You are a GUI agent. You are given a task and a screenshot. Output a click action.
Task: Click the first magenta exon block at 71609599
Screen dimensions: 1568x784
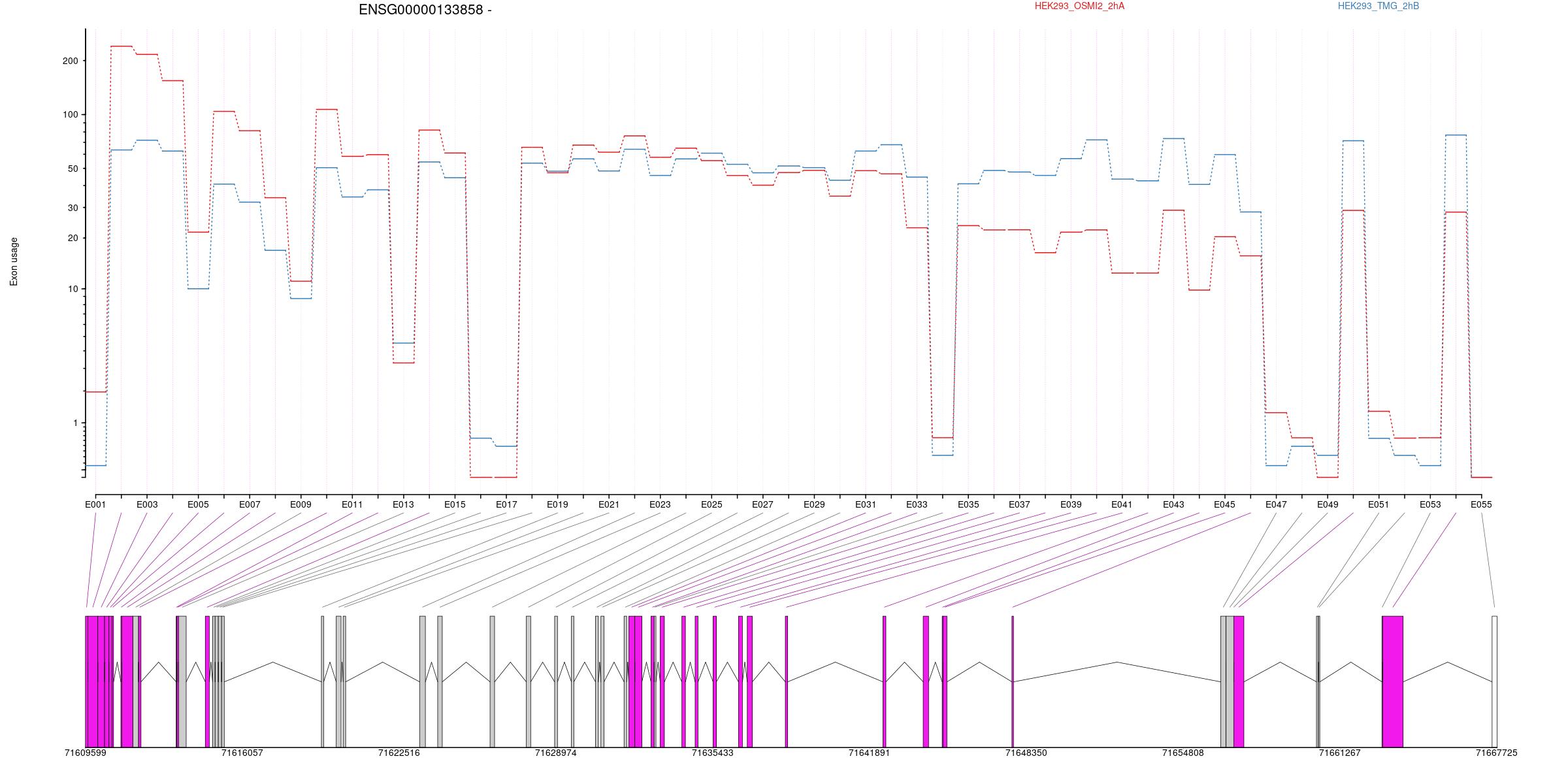coord(87,681)
